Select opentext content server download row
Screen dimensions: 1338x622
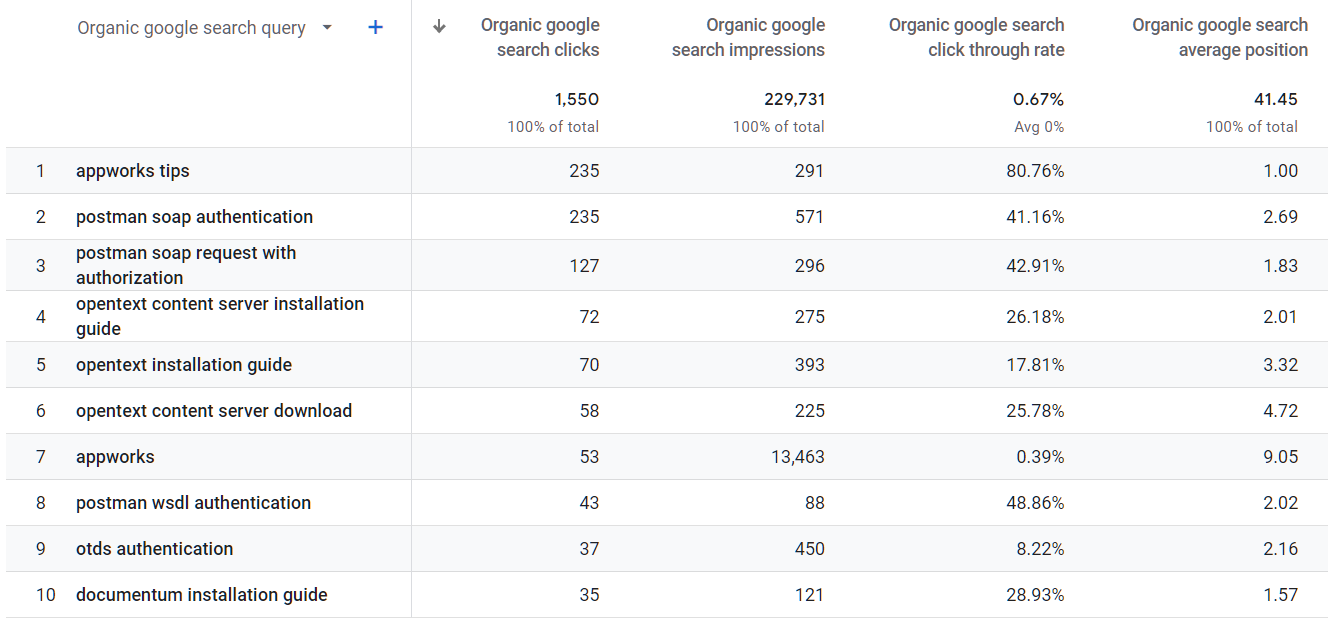click(667, 411)
